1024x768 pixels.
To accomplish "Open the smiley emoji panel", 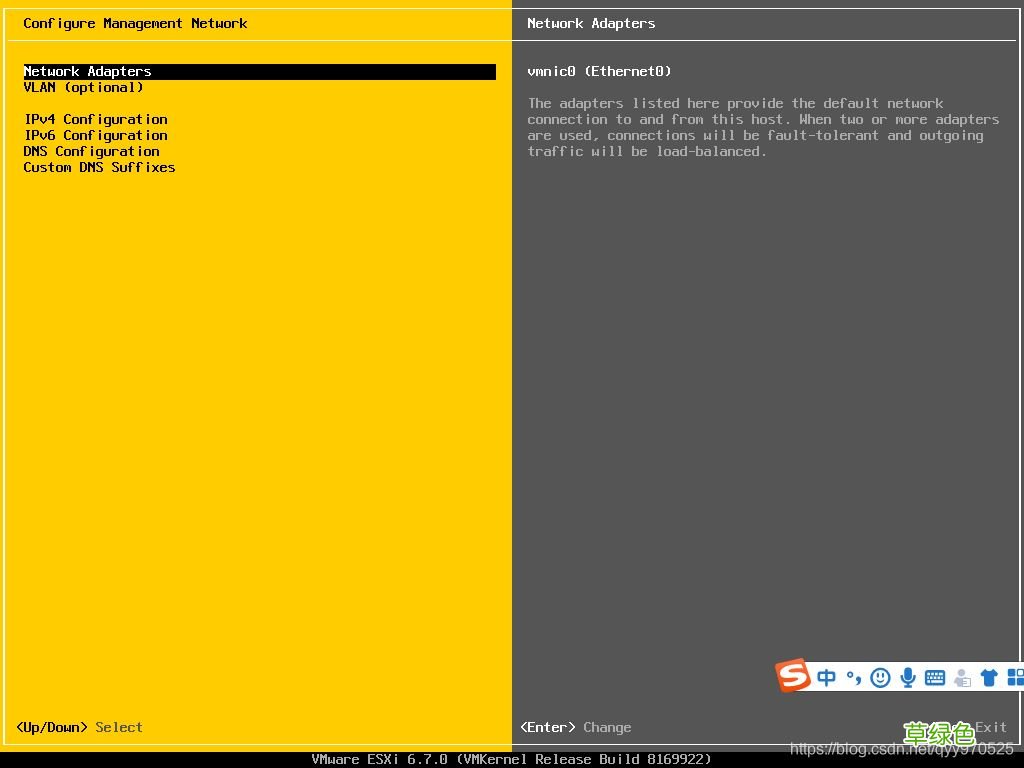I will coord(880,678).
